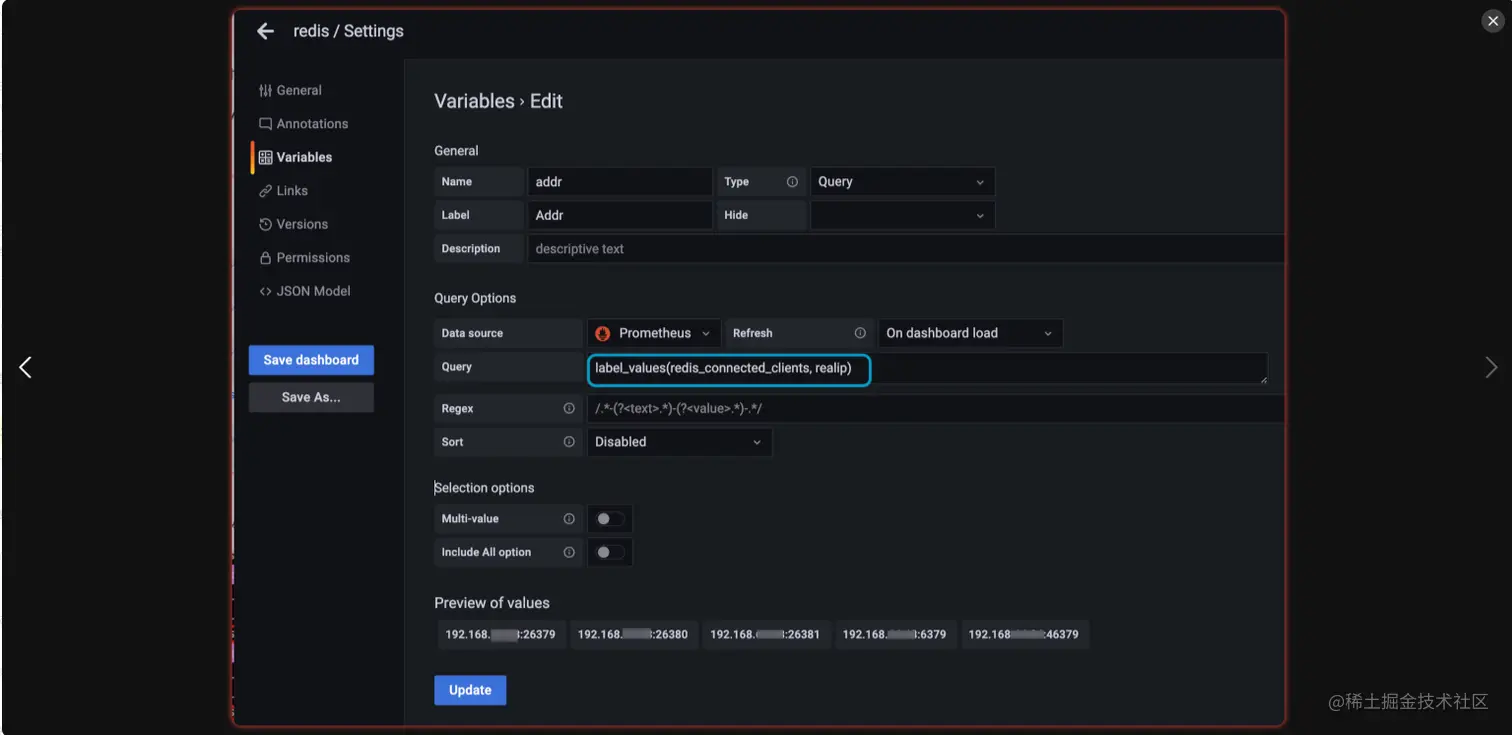1512x735 pixels.
Task: Click the Description field with descriptive text placeholder
Action: (906, 249)
